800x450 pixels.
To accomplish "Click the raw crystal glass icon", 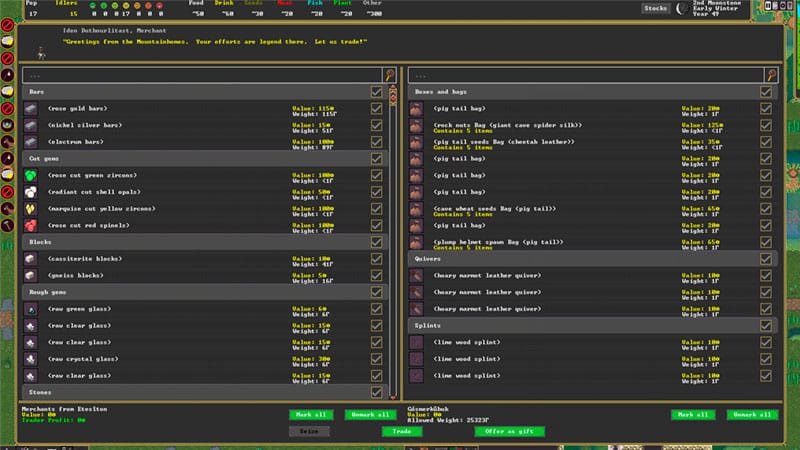I will (x=31, y=359).
